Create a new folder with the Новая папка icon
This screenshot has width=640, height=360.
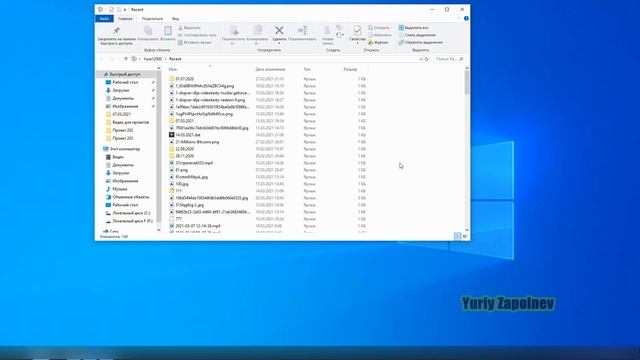[x=327, y=30]
